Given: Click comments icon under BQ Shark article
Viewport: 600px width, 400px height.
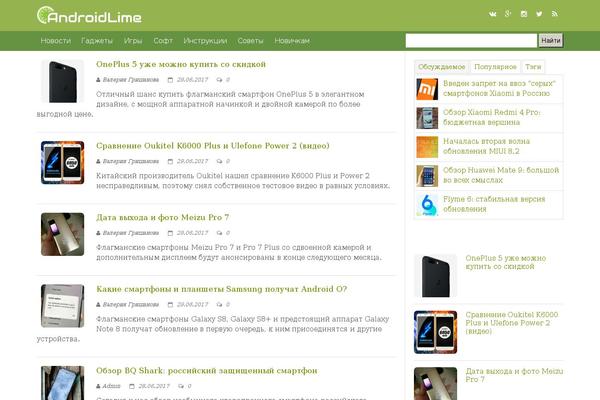Looking at the screenshot, I should (x=181, y=386).
